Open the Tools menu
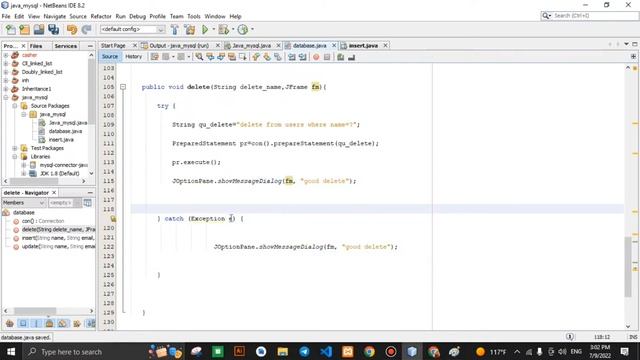 (194, 16)
